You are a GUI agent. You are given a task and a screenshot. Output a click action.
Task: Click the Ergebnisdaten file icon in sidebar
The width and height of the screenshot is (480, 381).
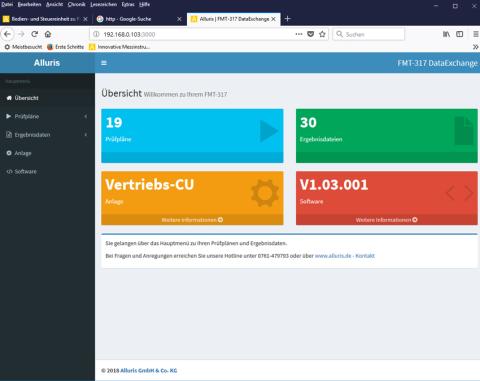coord(9,135)
